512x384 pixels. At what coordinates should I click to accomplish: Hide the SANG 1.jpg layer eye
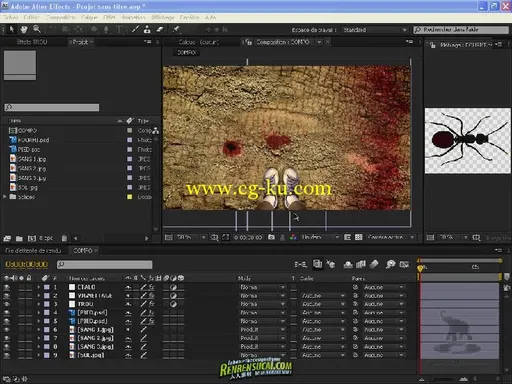click(7, 330)
